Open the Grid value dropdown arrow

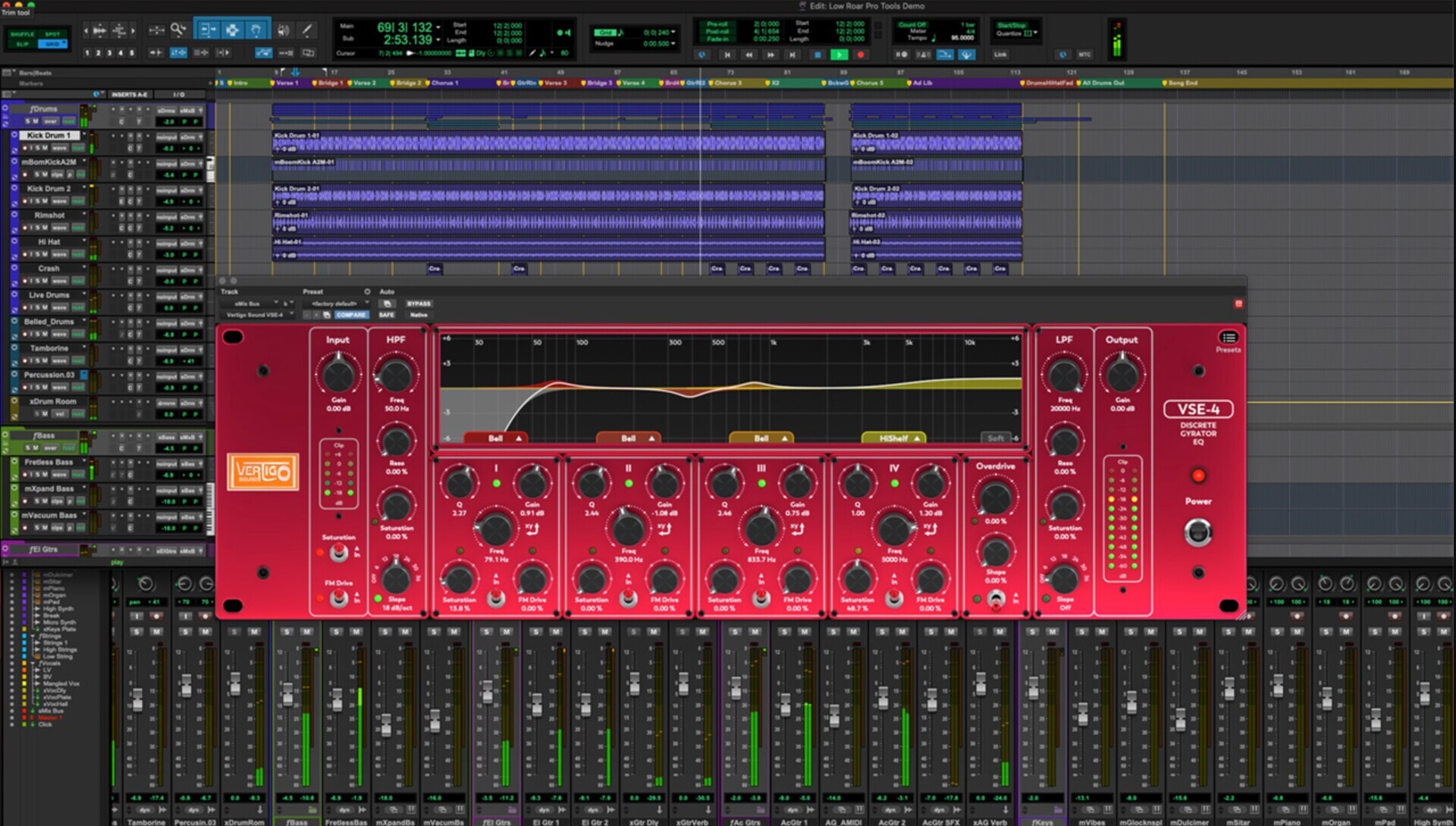(x=674, y=33)
